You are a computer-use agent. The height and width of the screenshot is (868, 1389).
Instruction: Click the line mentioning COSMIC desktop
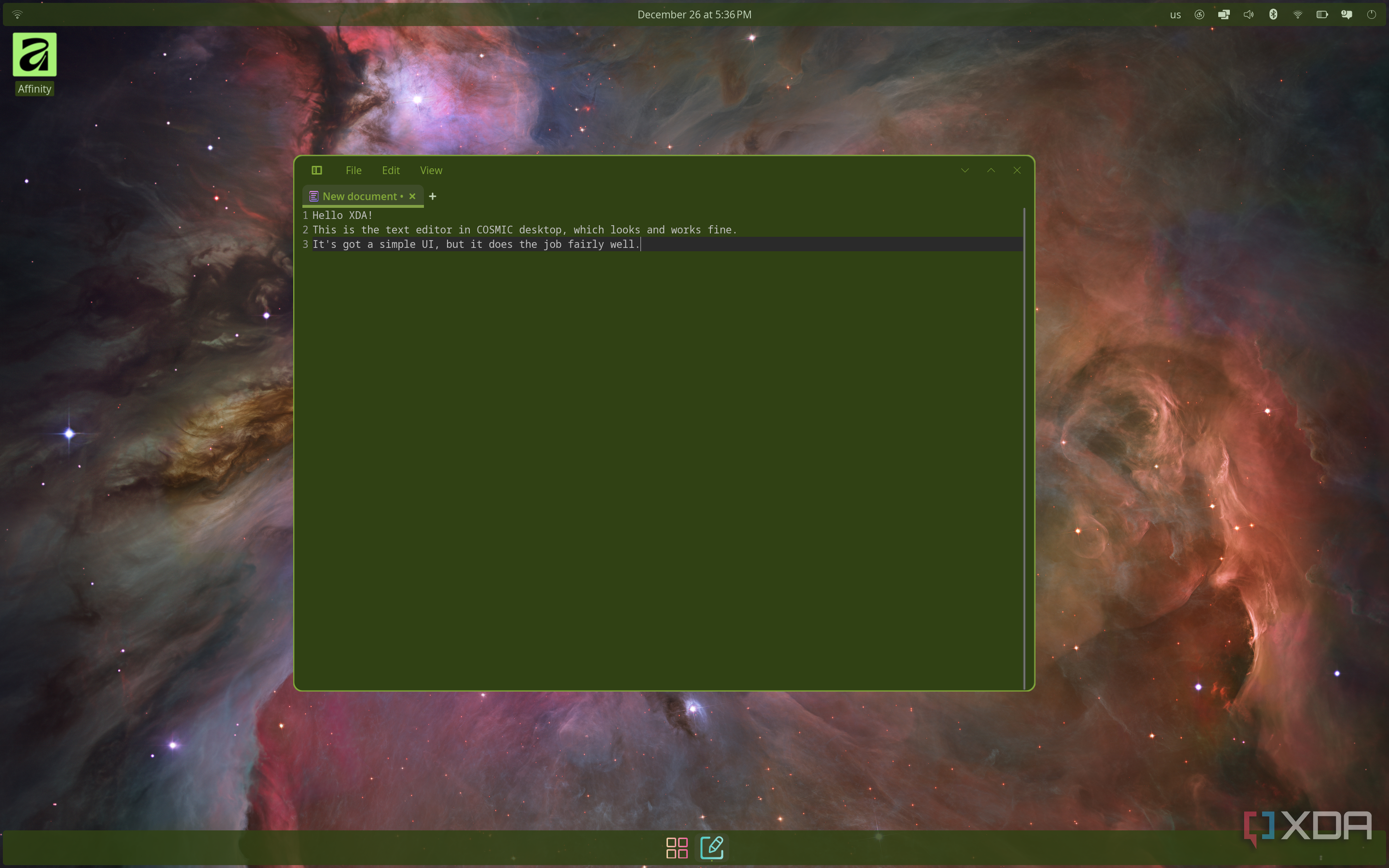tap(525, 230)
